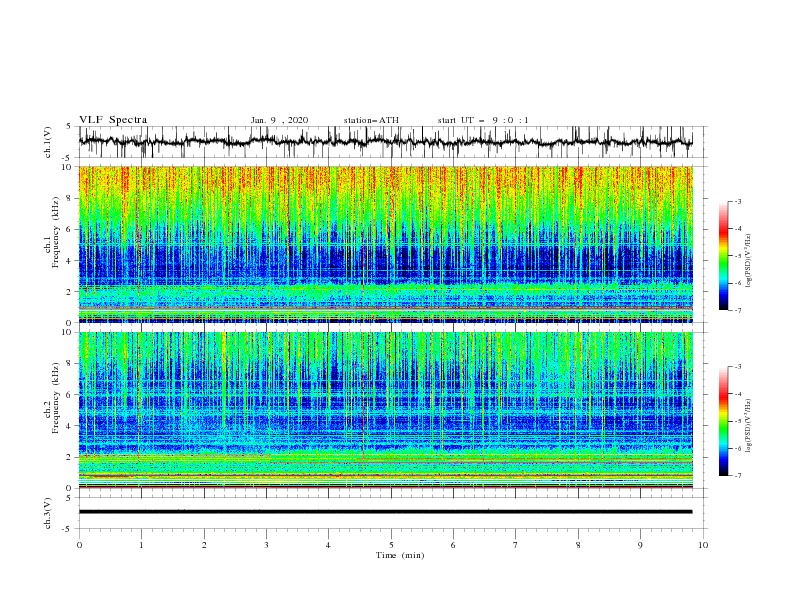Click the "ch.3(V)" axis label
The height and width of the screenshot is (612, 792).
coord(48,513)
